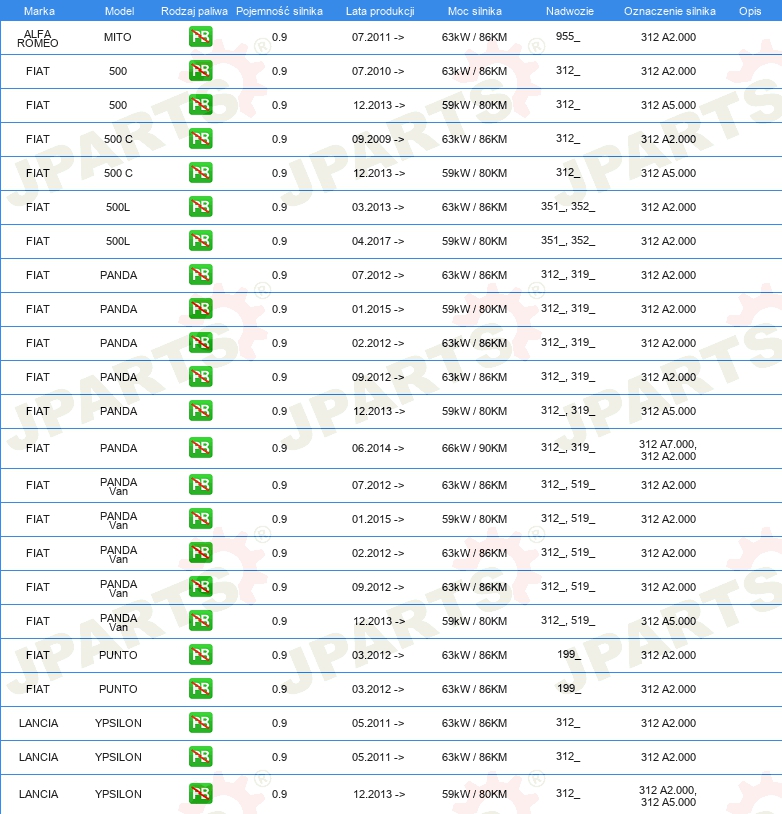The width and height of the screenshot is (782, 814).
Task: Click 312_, 519_ body code in Van 02.2012 row
Action: click(x=568, y=552)
